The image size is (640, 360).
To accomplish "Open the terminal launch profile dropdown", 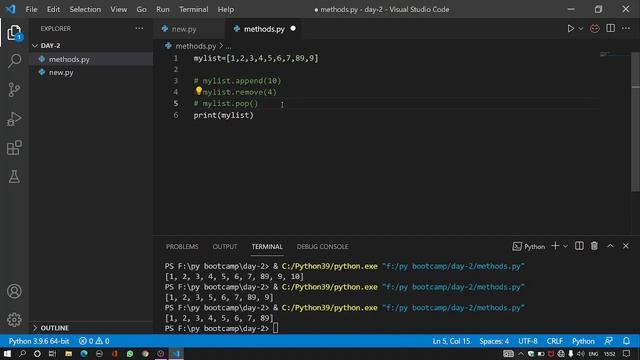I will pyautogui.click(x=565, y=246).
